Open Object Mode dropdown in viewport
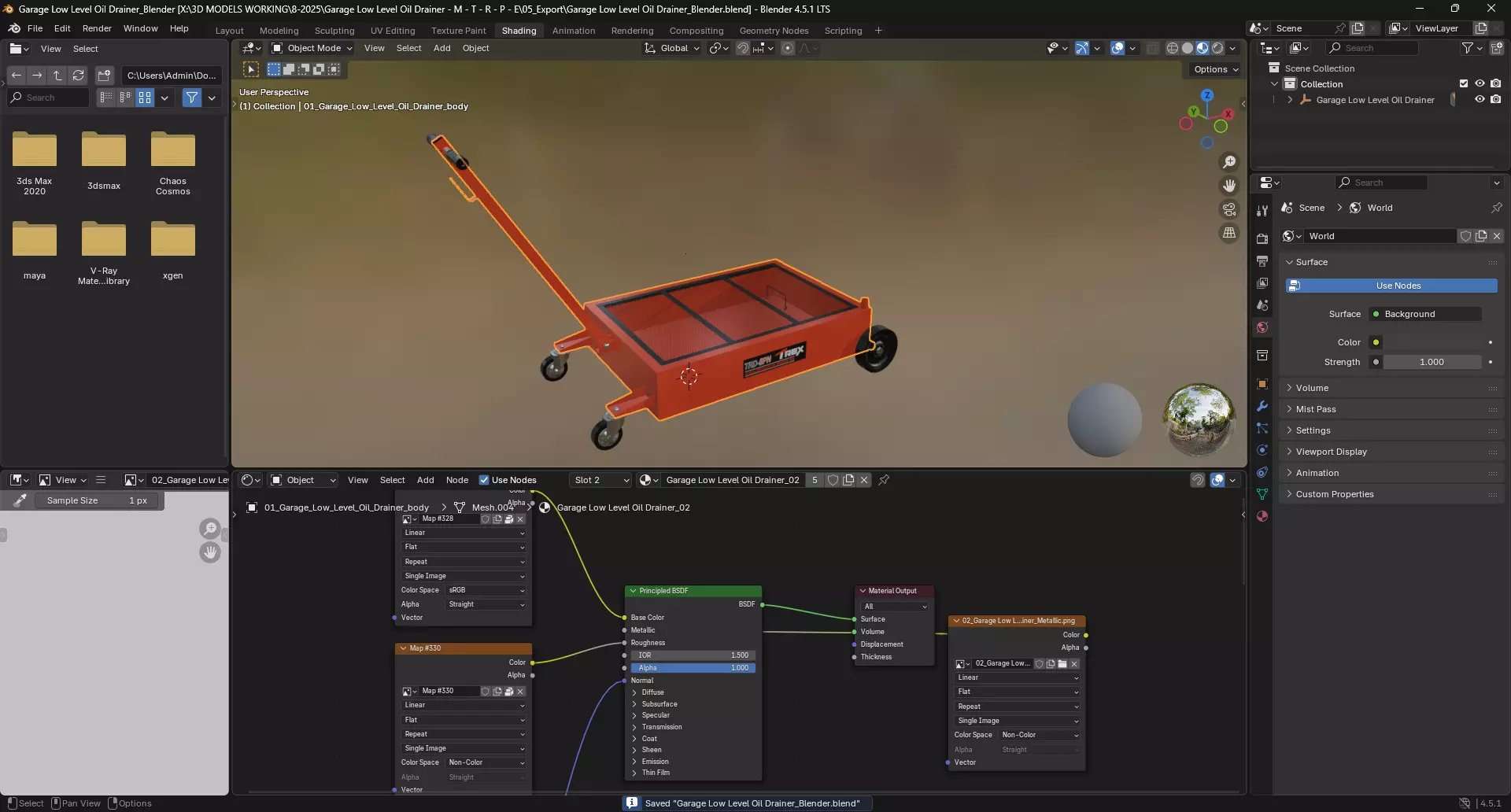 [x=312, y=48]
